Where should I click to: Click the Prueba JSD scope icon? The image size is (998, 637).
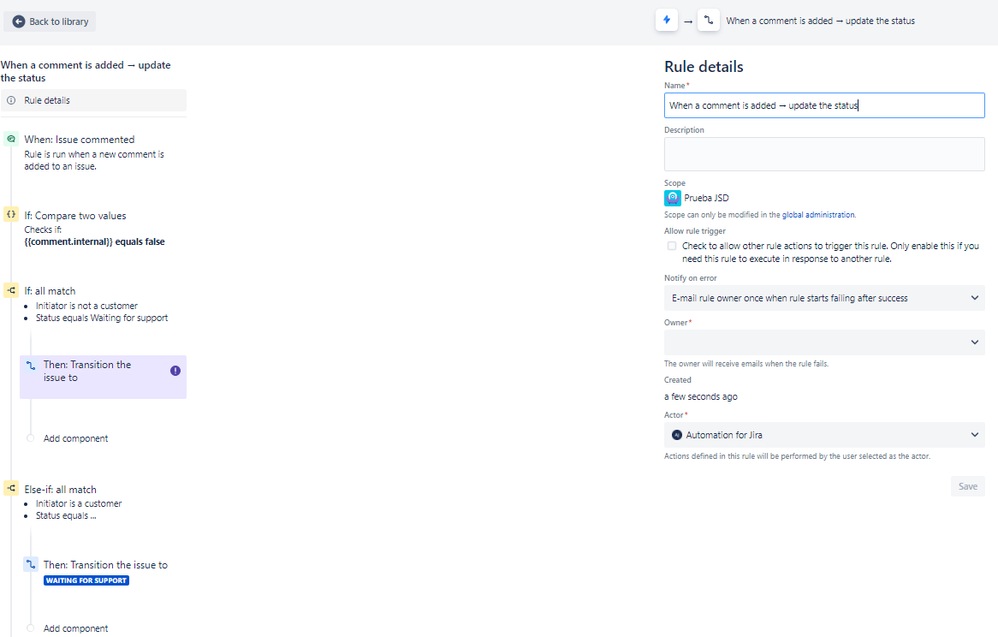click(671, 198)
